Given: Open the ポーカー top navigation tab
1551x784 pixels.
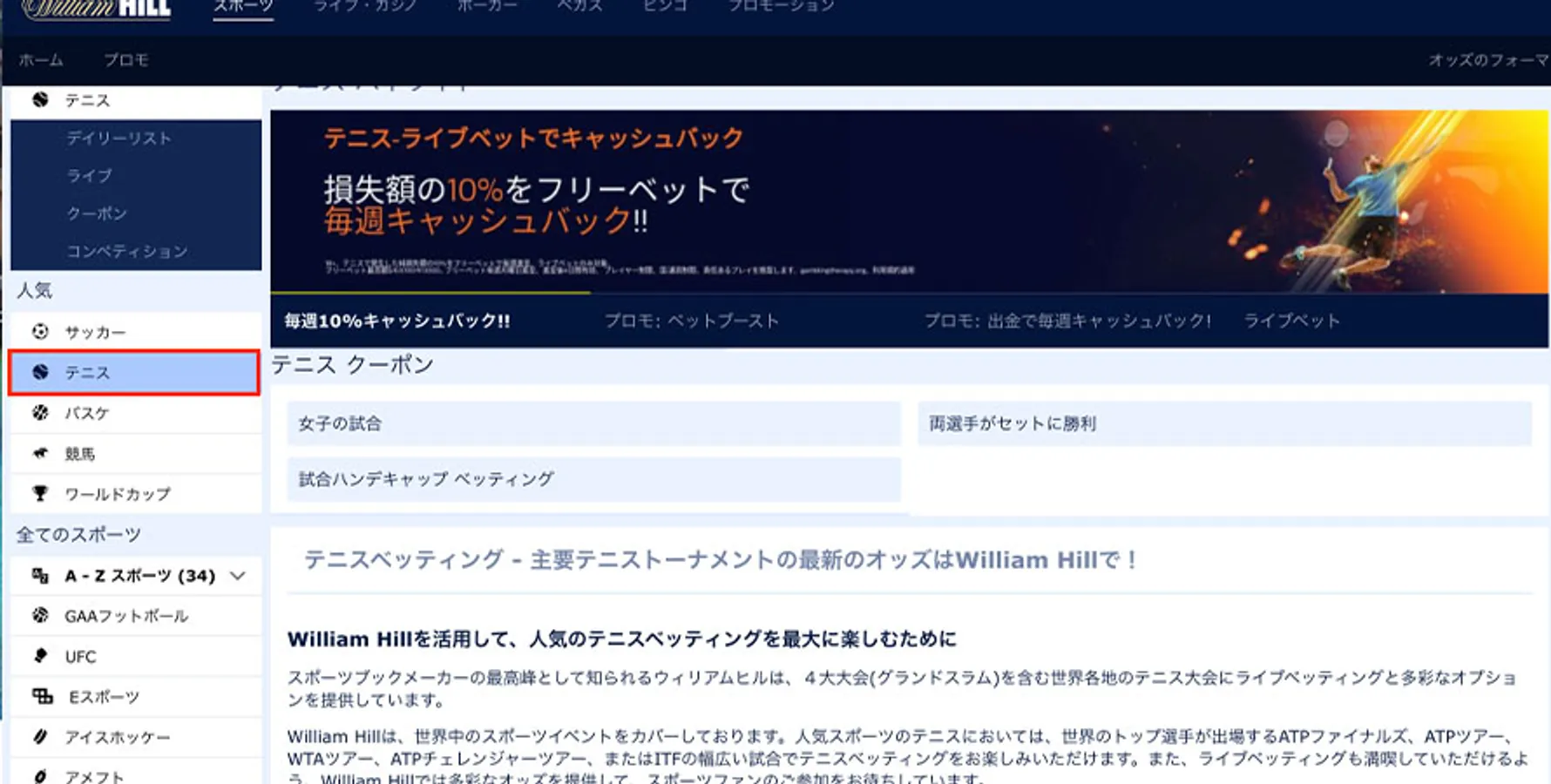Looking at the screenshot, I should pyautogui.click(x=487, y=6).
